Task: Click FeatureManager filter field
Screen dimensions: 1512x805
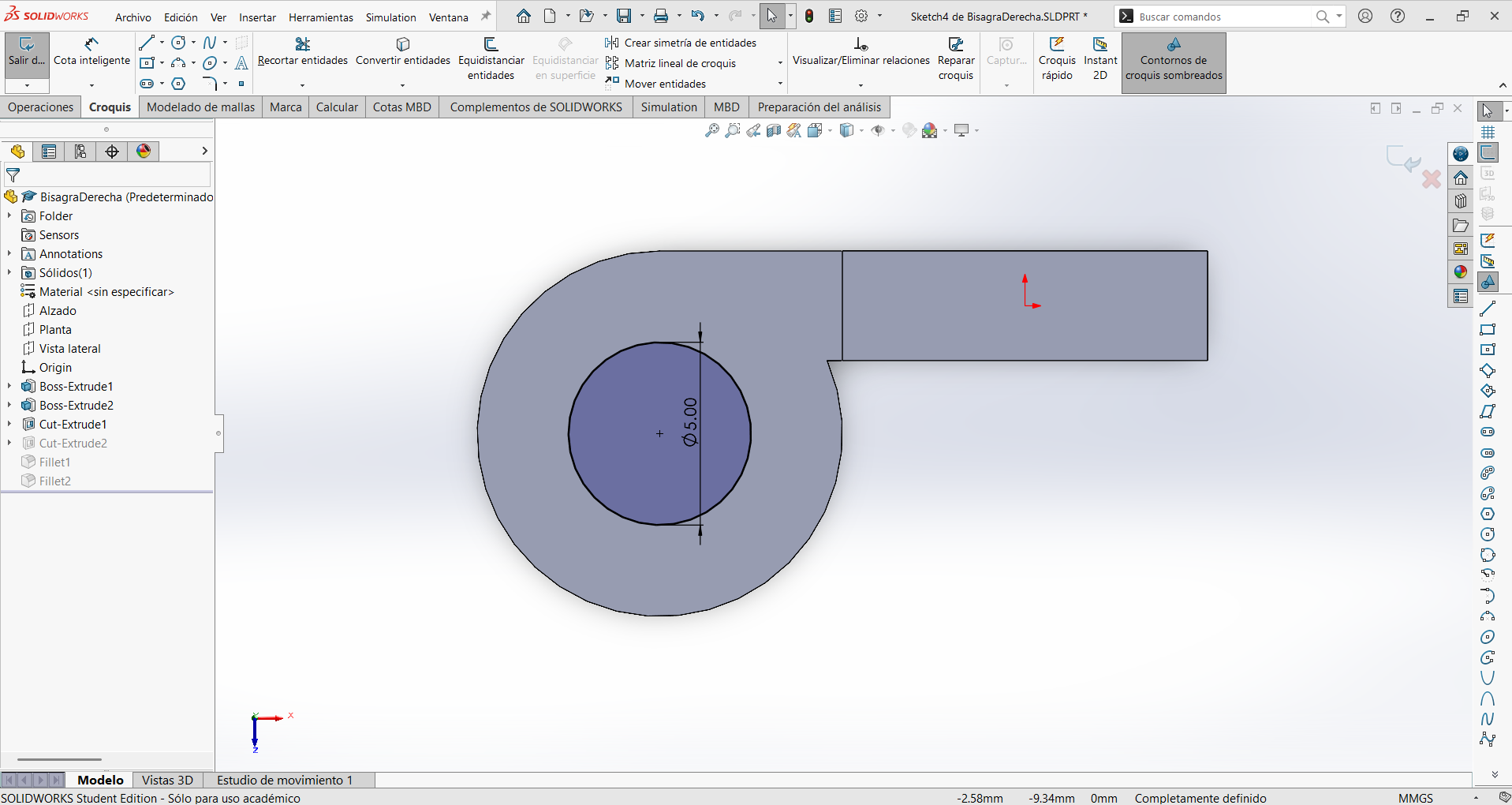Action: 107,175
